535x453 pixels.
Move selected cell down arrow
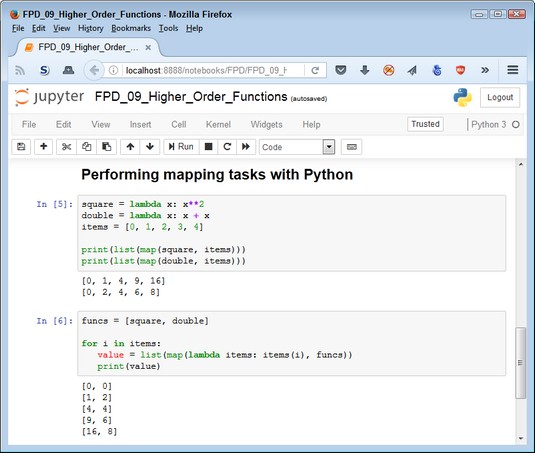(x=150, y=147)
